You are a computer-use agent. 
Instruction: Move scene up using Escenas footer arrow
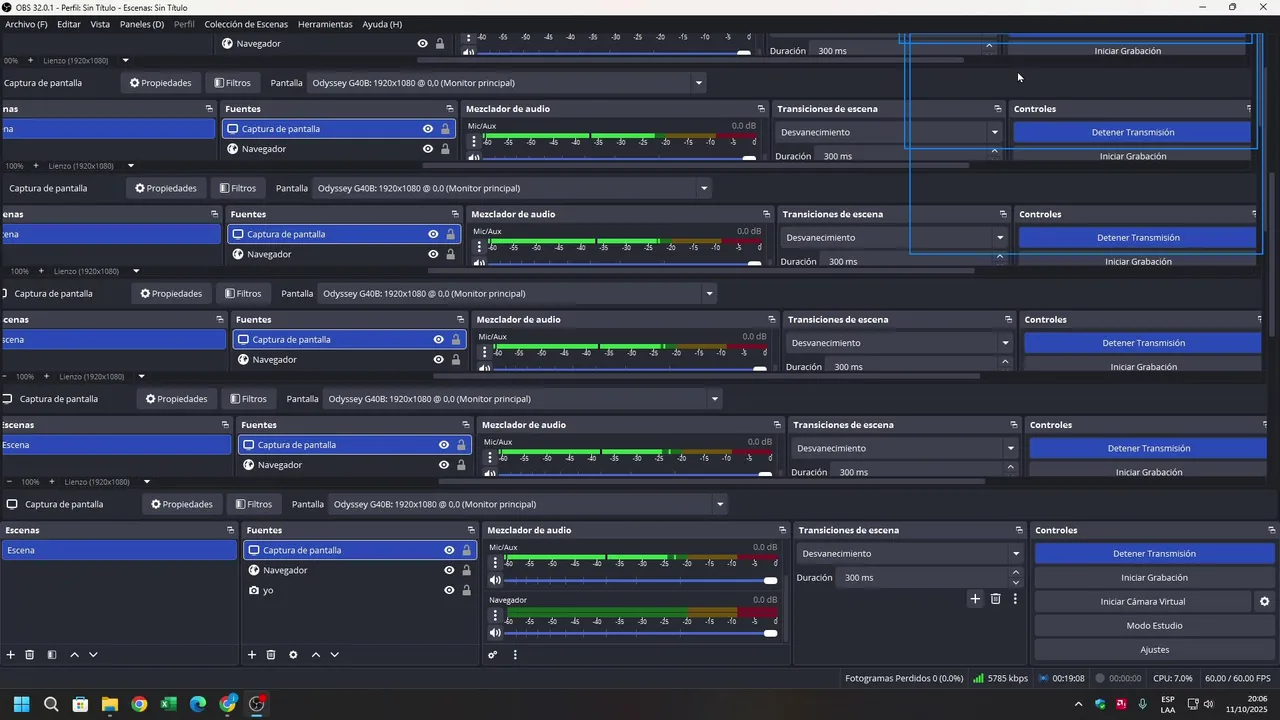tap(74, 655)
